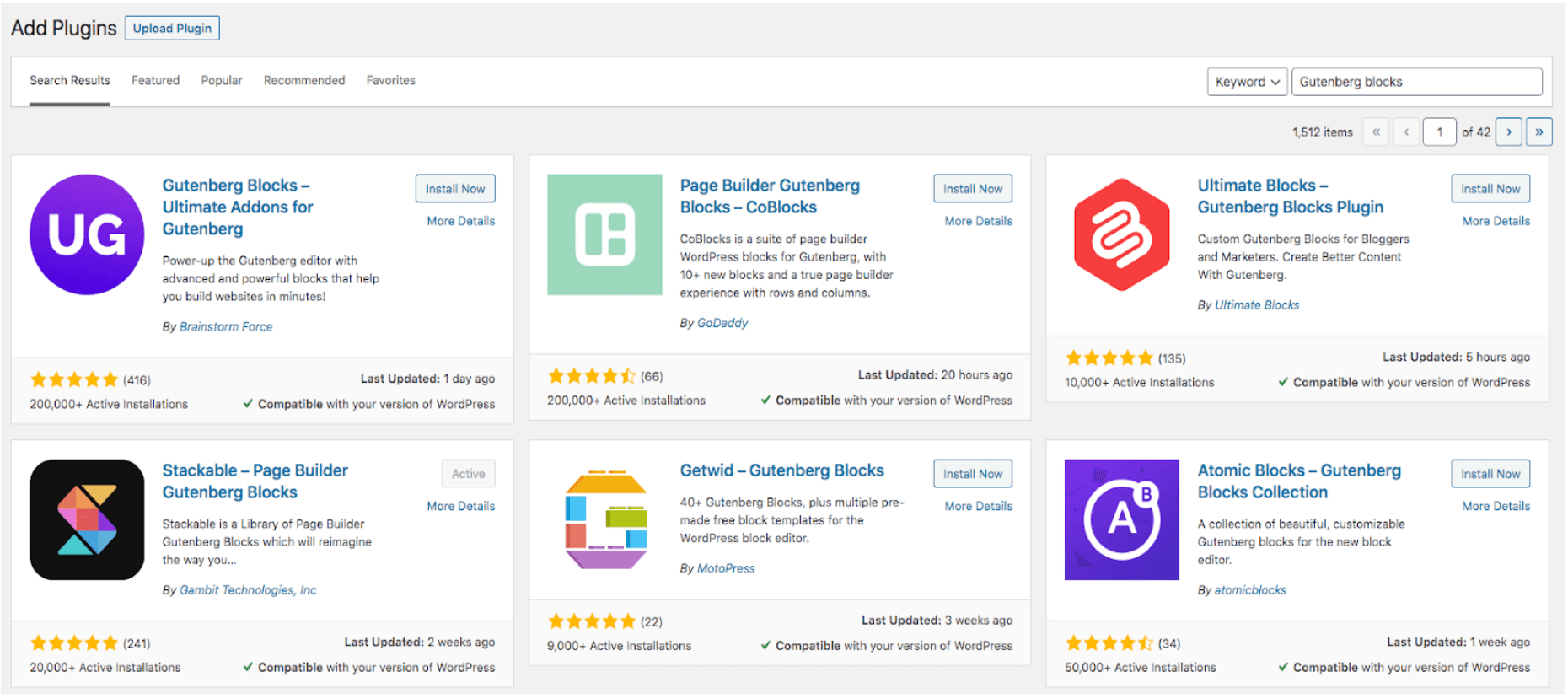Open More Details for Atomic Blocks

pos(1496,506)
